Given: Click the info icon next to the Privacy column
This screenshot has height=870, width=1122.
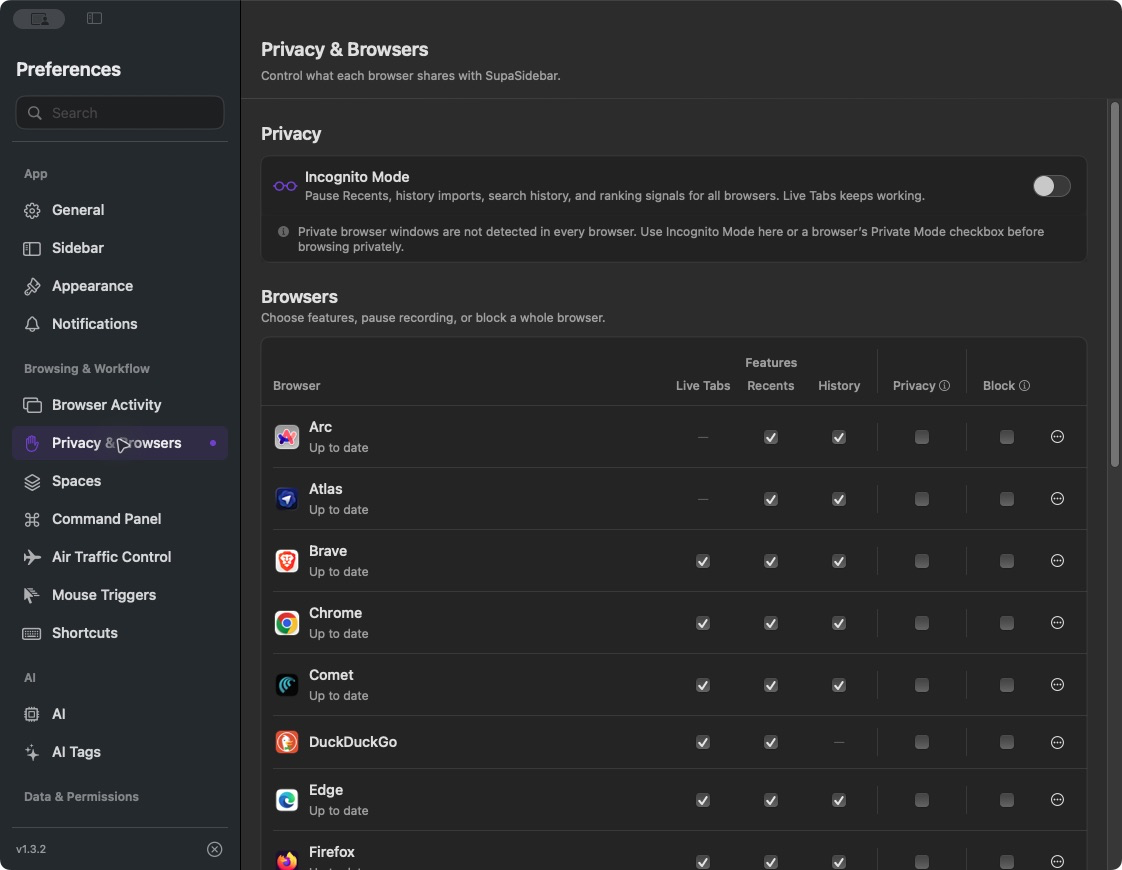Looking at the screenshot, I should click(x=945, y=386).
